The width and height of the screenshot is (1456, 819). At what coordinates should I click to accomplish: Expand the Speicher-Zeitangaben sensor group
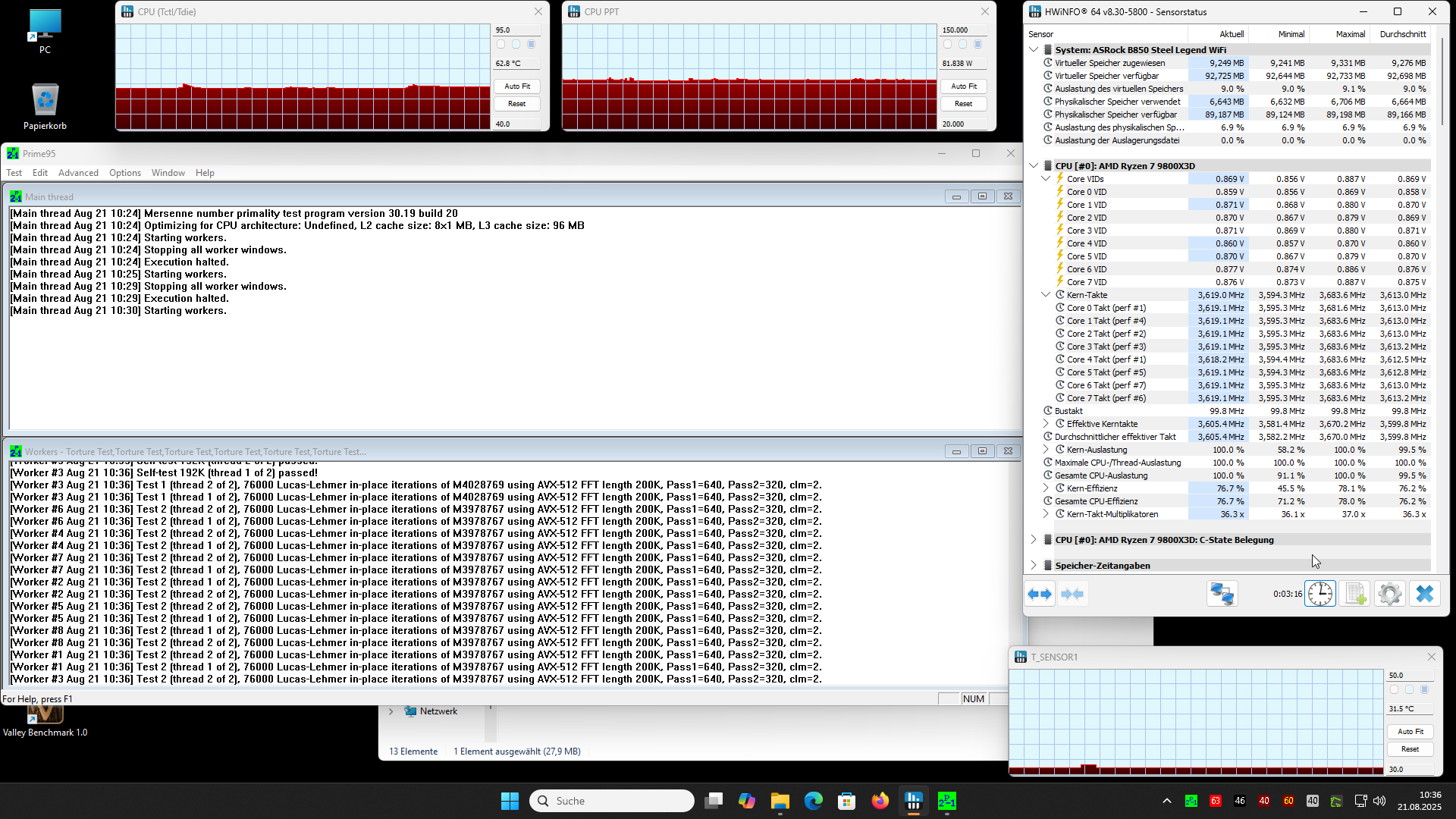pyautogui.click(x=1034, y=566)
